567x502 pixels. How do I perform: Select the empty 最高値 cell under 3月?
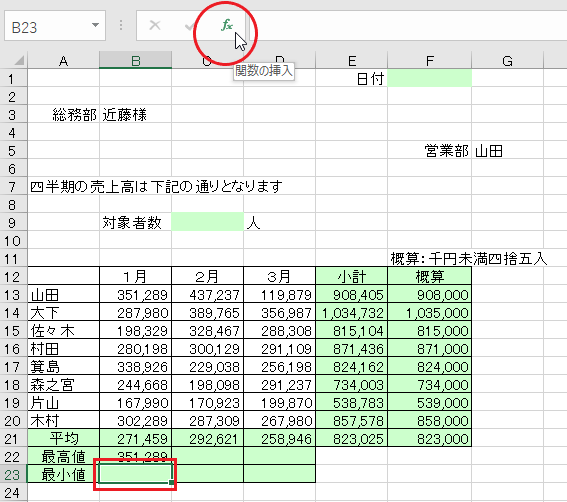click(x=280, y=456)
